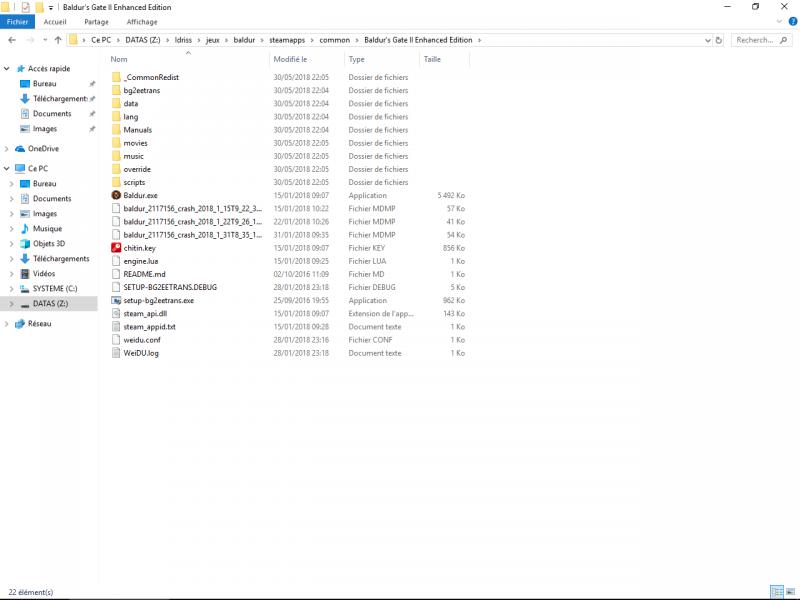The width and height of the screenshot is (800, 600).
Task: Click DATAS (Z:) in the address breadcrumb
Action: (x=143, y=40)
